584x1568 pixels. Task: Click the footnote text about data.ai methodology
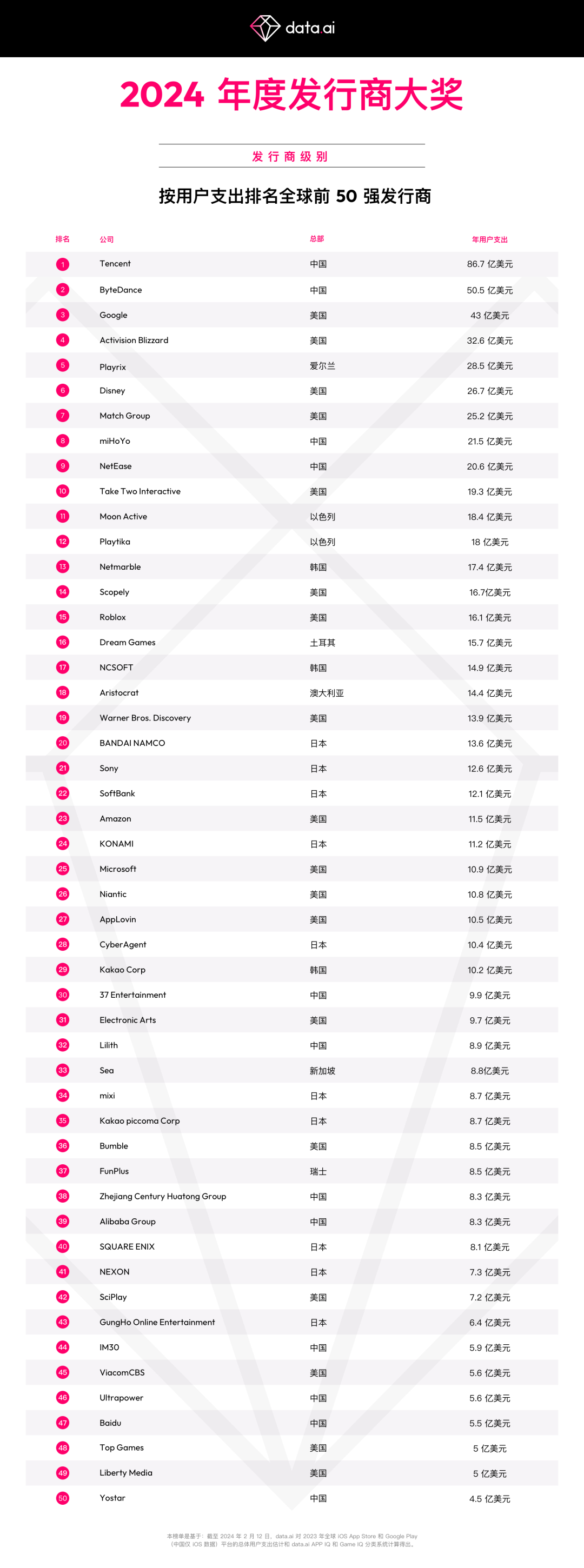click(293, 1540)
